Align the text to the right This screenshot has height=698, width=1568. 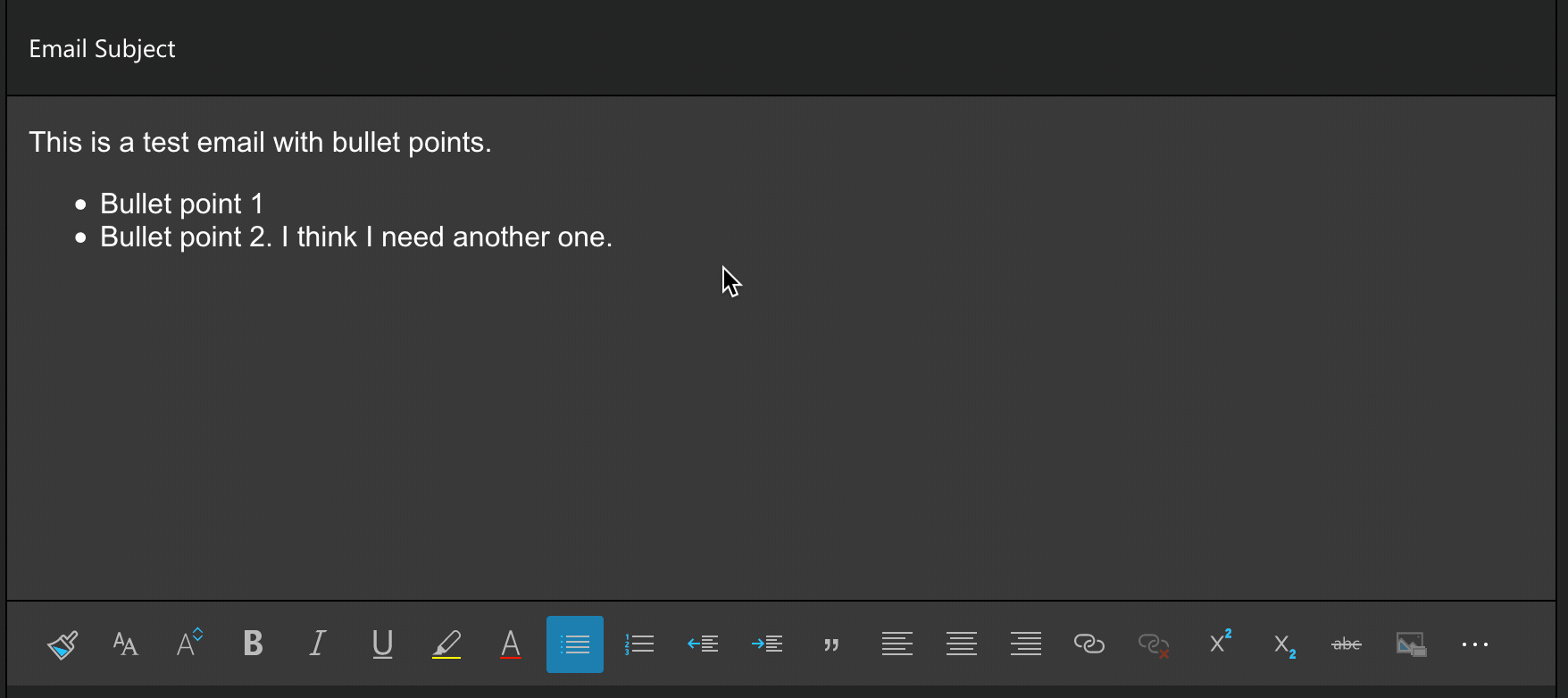[x=1026, y=644]
